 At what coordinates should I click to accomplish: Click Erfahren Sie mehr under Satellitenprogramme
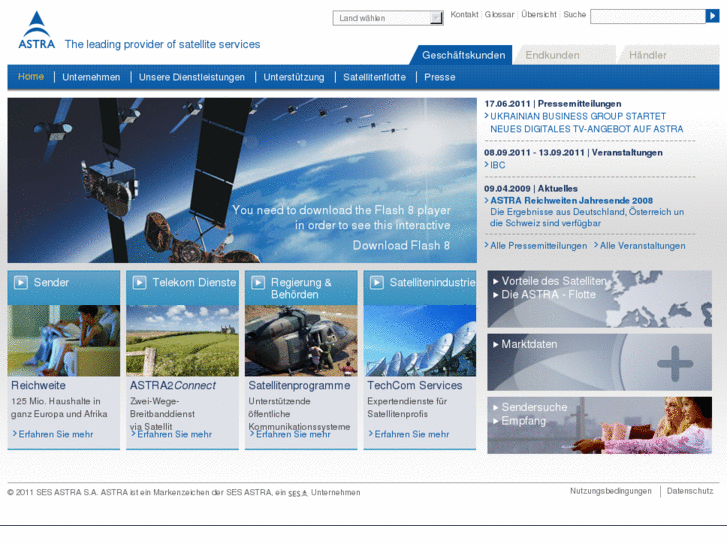(x=293, y=434)
